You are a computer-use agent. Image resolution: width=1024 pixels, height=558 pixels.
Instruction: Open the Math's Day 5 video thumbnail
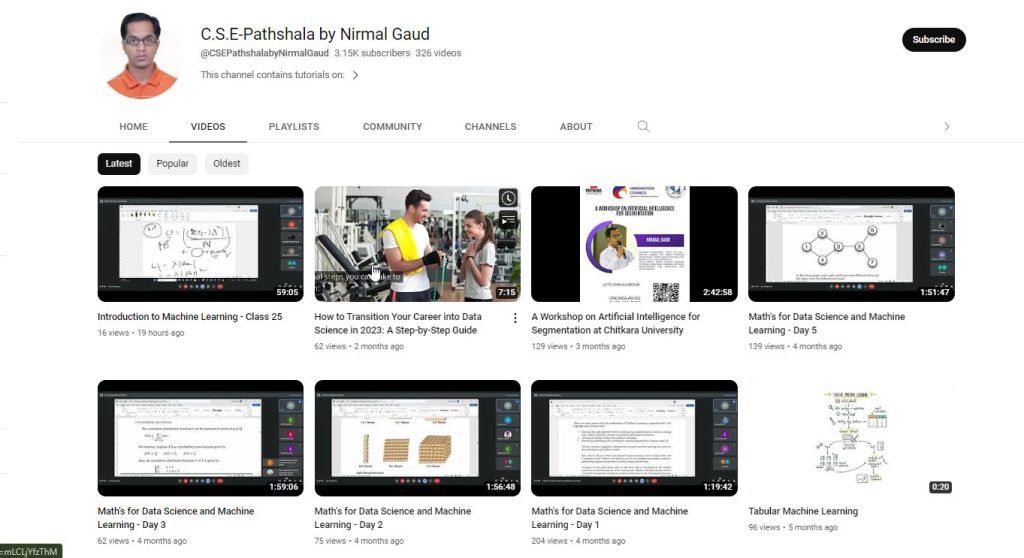851,244
